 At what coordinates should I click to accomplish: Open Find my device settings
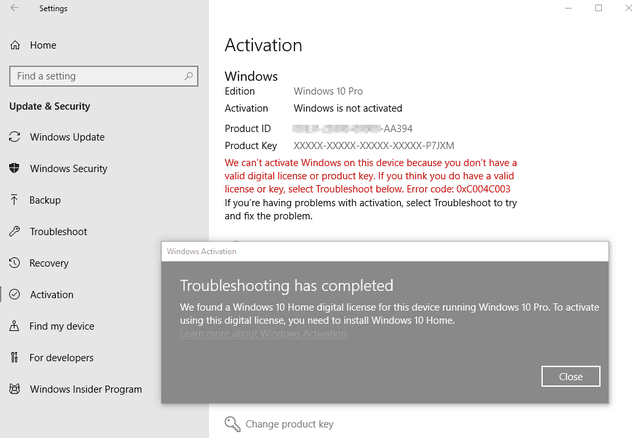pyautogui.click(x=62, y=326)
